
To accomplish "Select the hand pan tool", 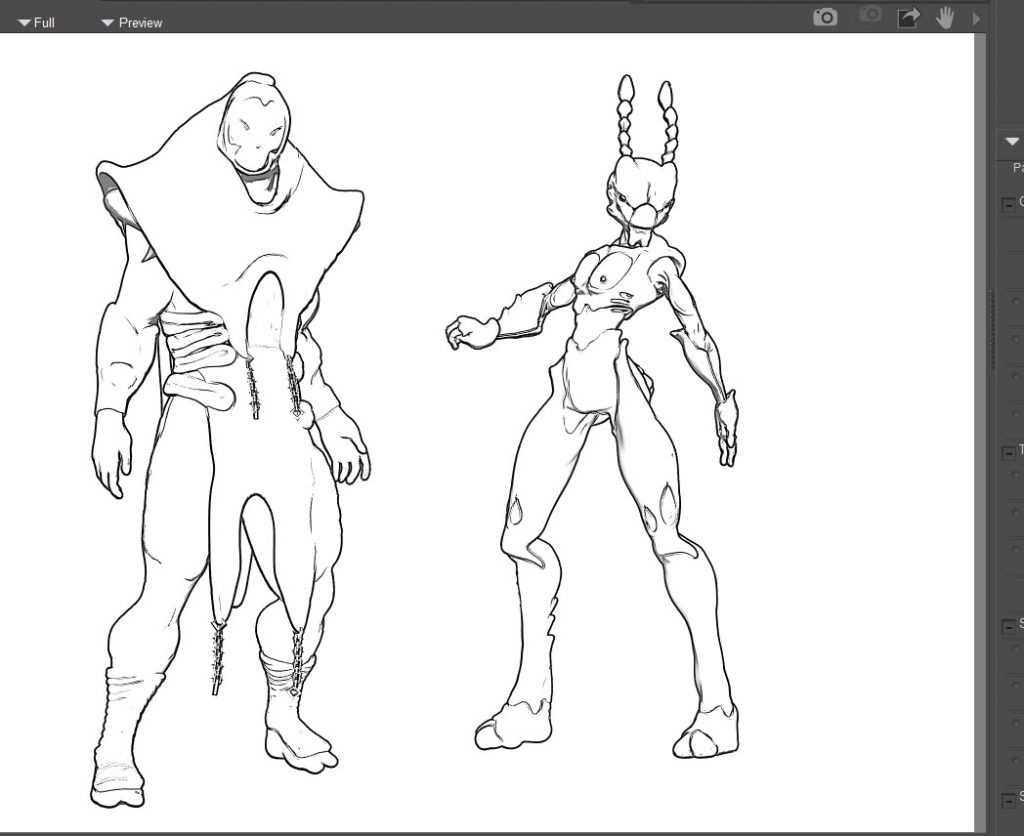I will [945, 17].
